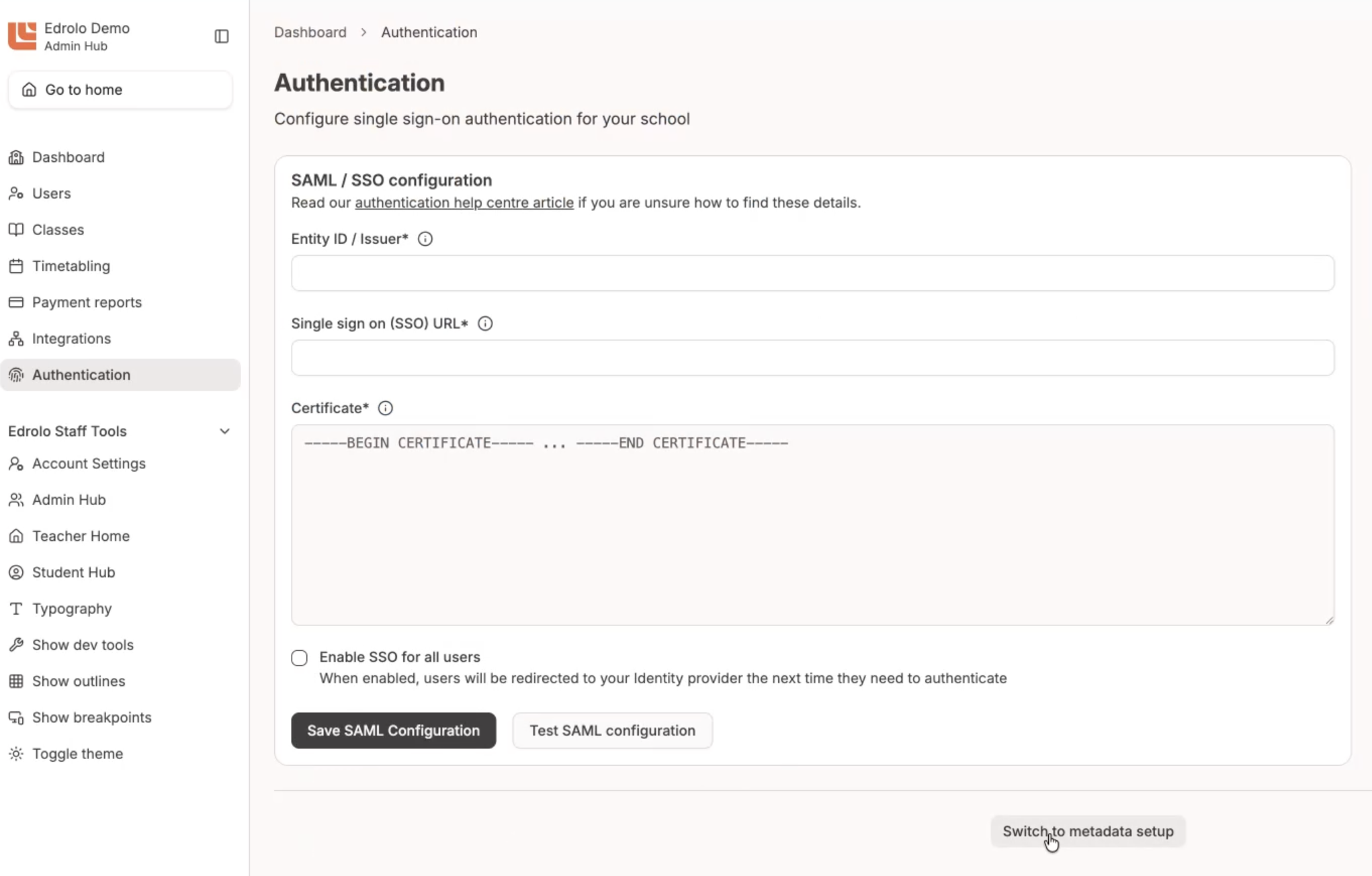
Task: Focus the Certificate text area
Action: pos(812,525)
